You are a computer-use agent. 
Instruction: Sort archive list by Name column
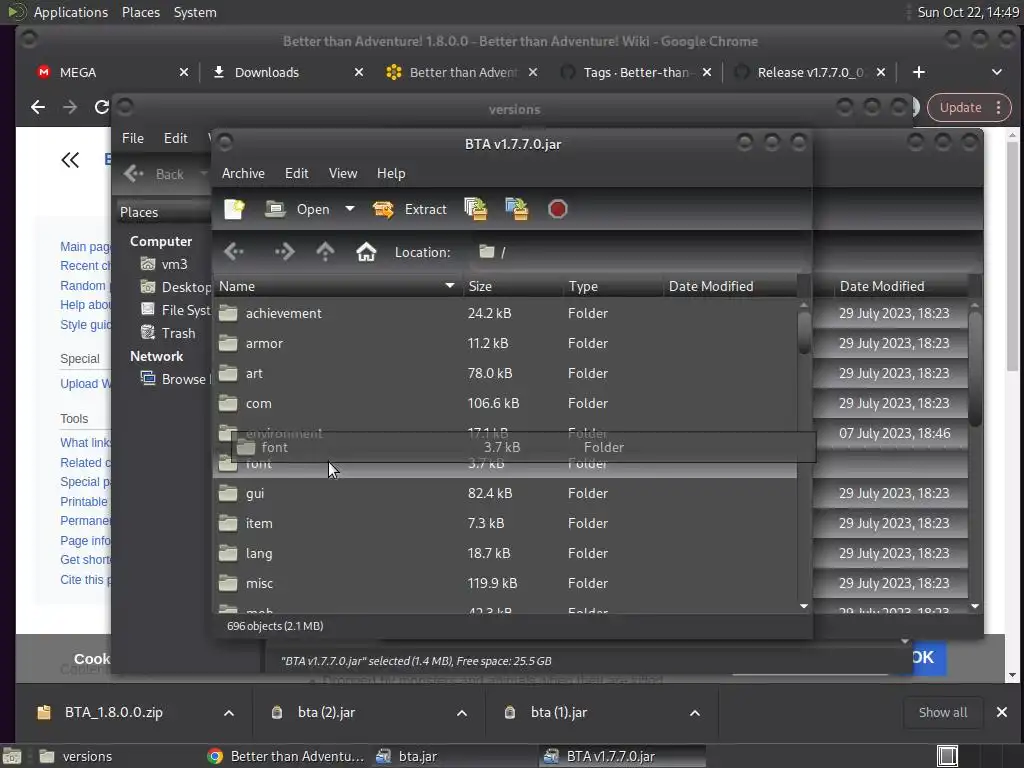[338, 286]
